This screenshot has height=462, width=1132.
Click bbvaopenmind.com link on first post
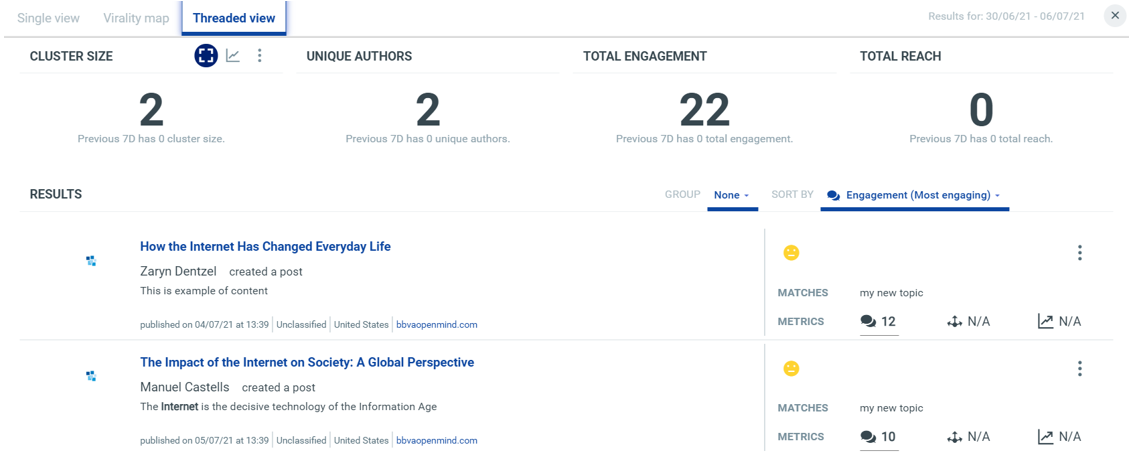pyautogui.click(x=436, y=325)
